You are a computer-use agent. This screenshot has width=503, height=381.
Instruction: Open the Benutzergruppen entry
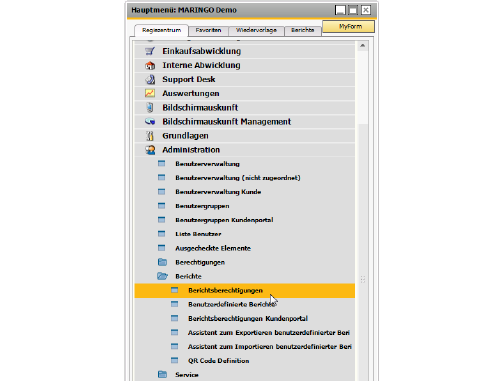point(202,206)
